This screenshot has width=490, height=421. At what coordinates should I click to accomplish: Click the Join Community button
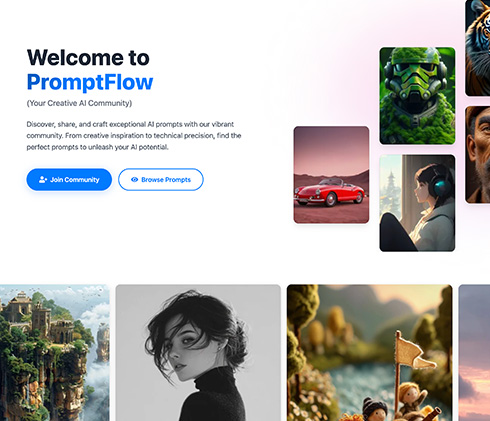69,180
